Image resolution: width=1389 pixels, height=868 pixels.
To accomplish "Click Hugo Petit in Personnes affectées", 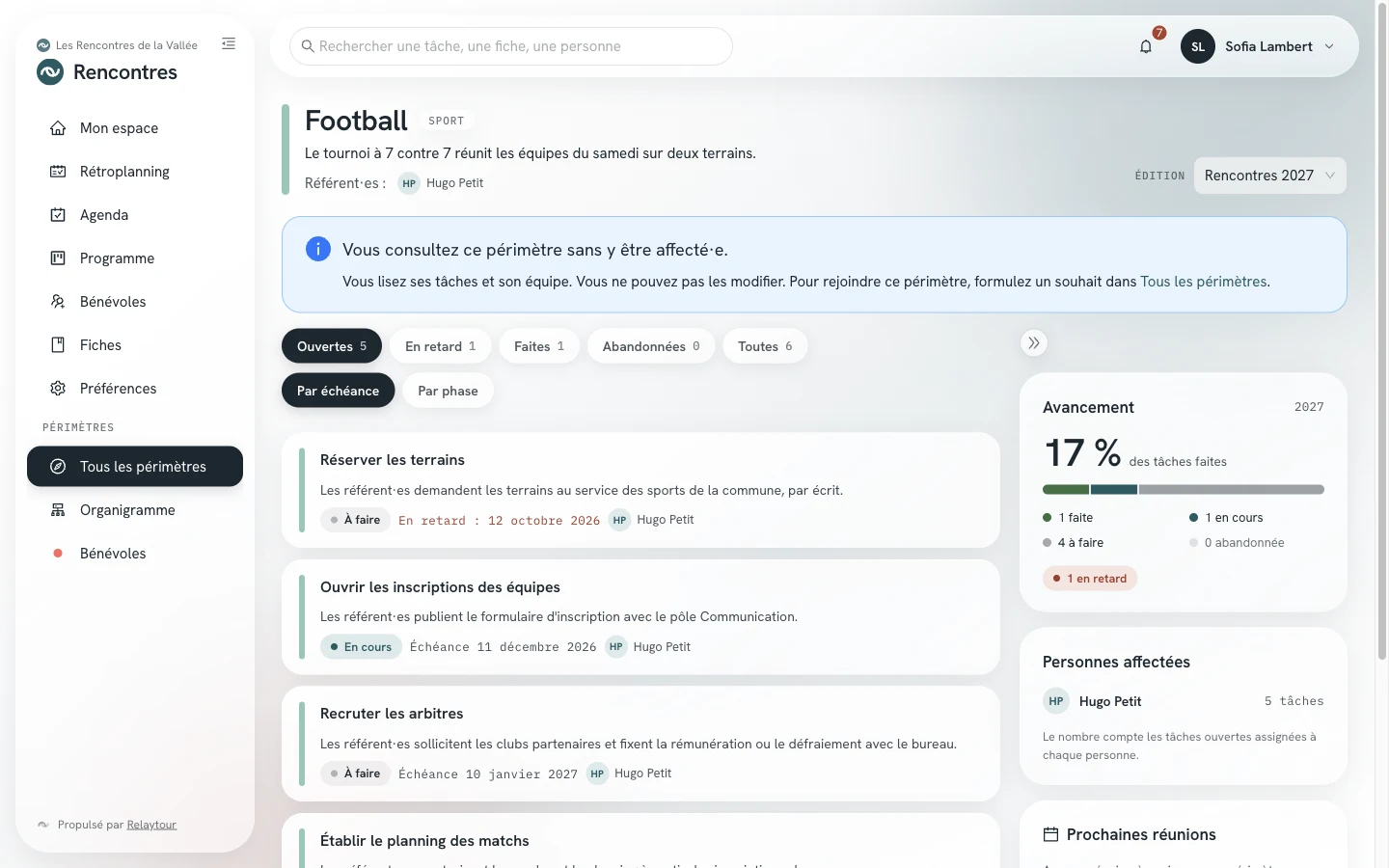I will coord(1110,701).
